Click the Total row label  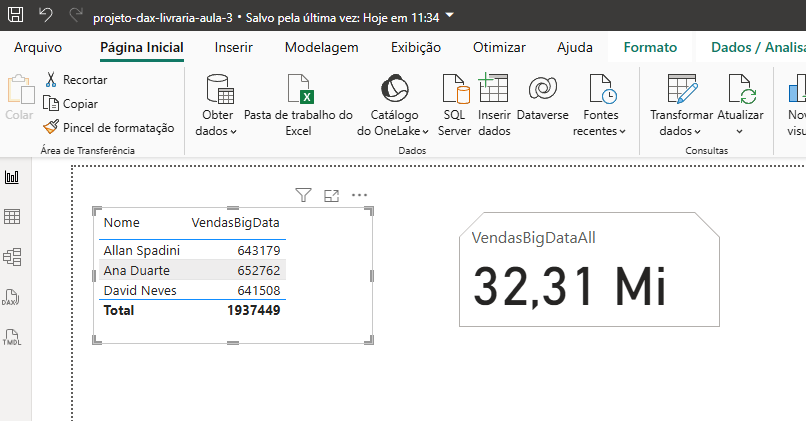pyautogui.click(x=119, y=310)
